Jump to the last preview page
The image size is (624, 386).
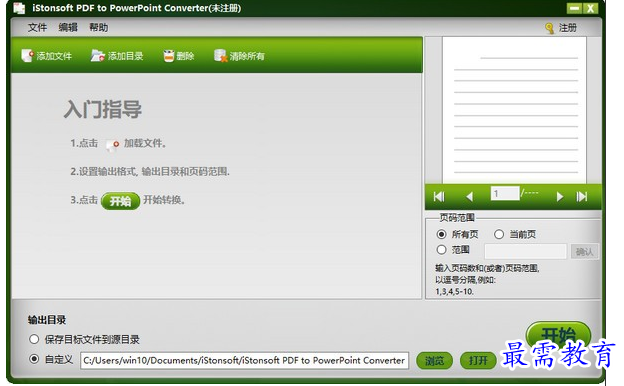[582, 196]
